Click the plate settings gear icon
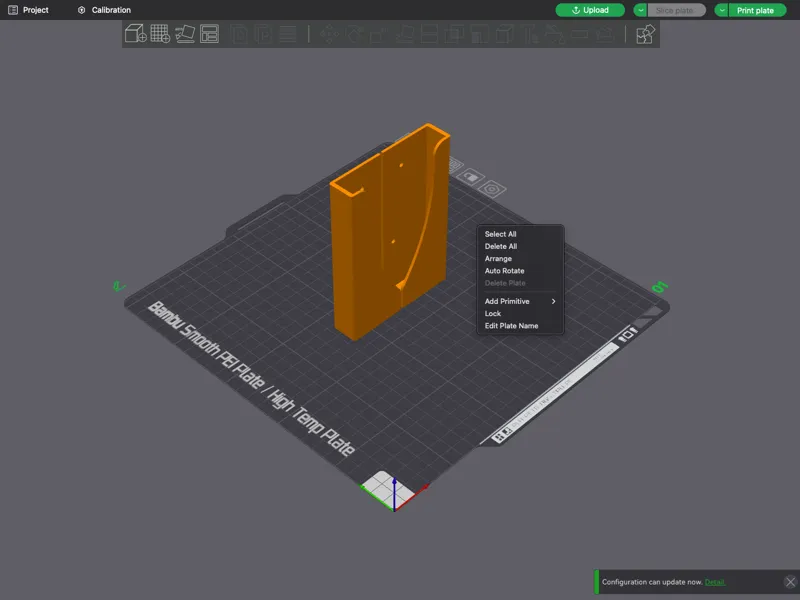The width and height of the screenshot is (800, 600). 492,189
